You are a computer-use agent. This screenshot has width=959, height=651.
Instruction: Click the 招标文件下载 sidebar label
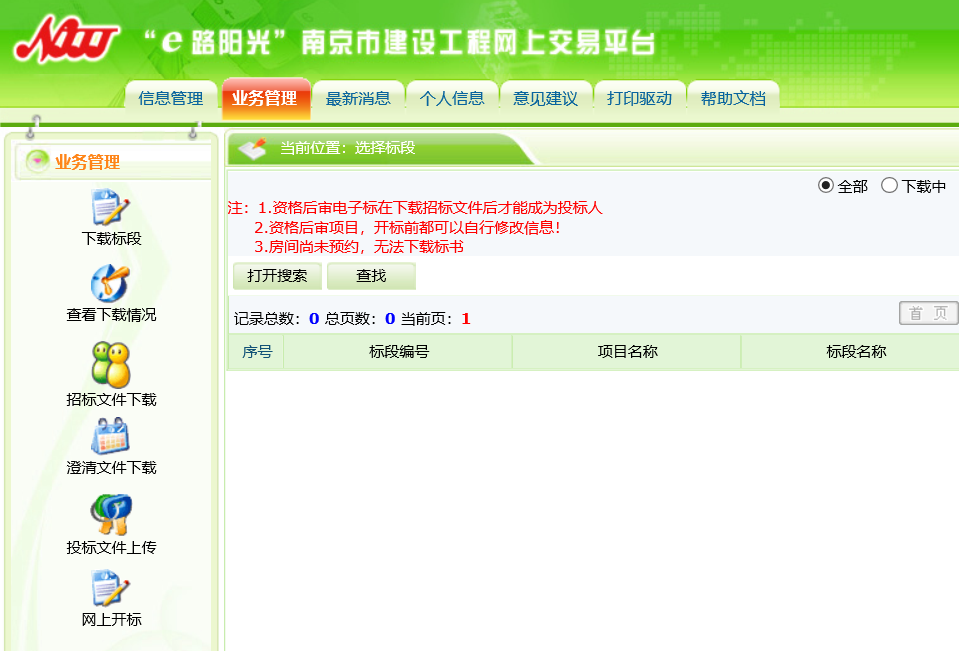[111, 400]
